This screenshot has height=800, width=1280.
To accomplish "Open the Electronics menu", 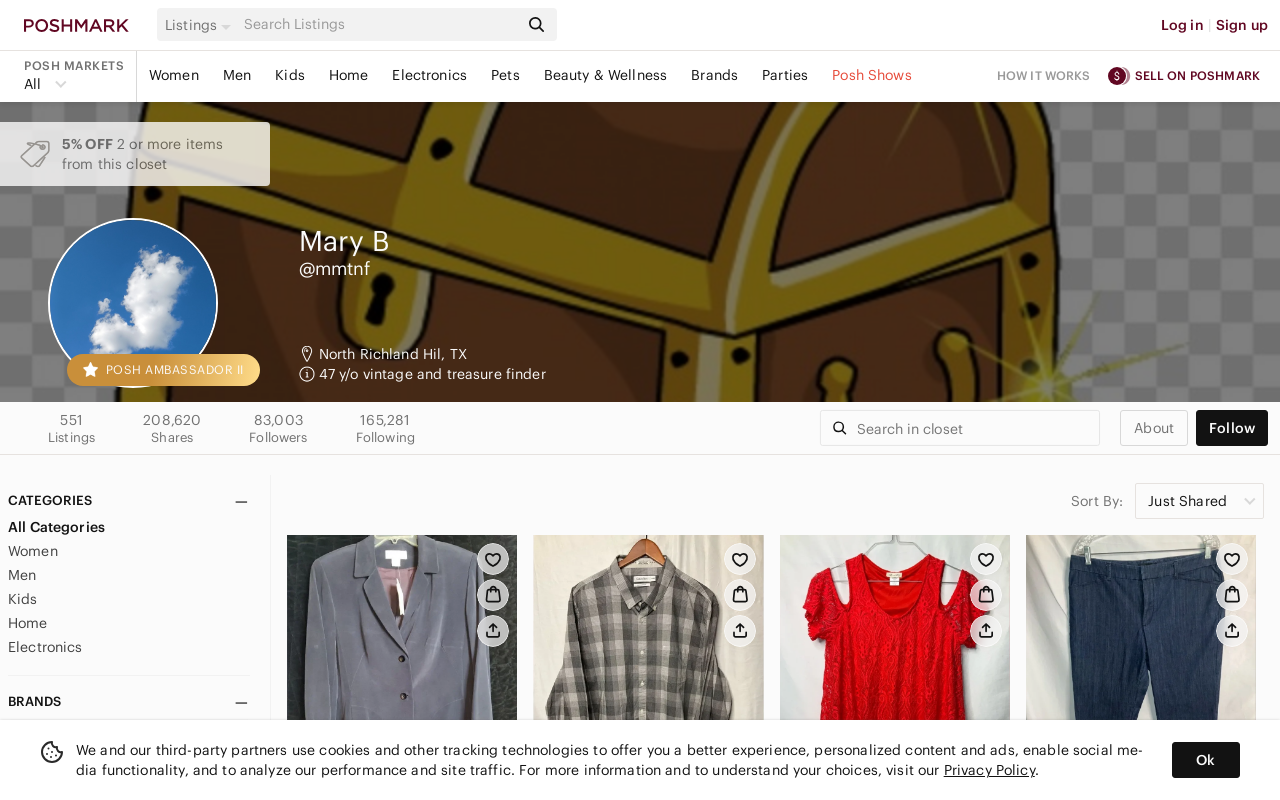I will (x=429, y=75).
